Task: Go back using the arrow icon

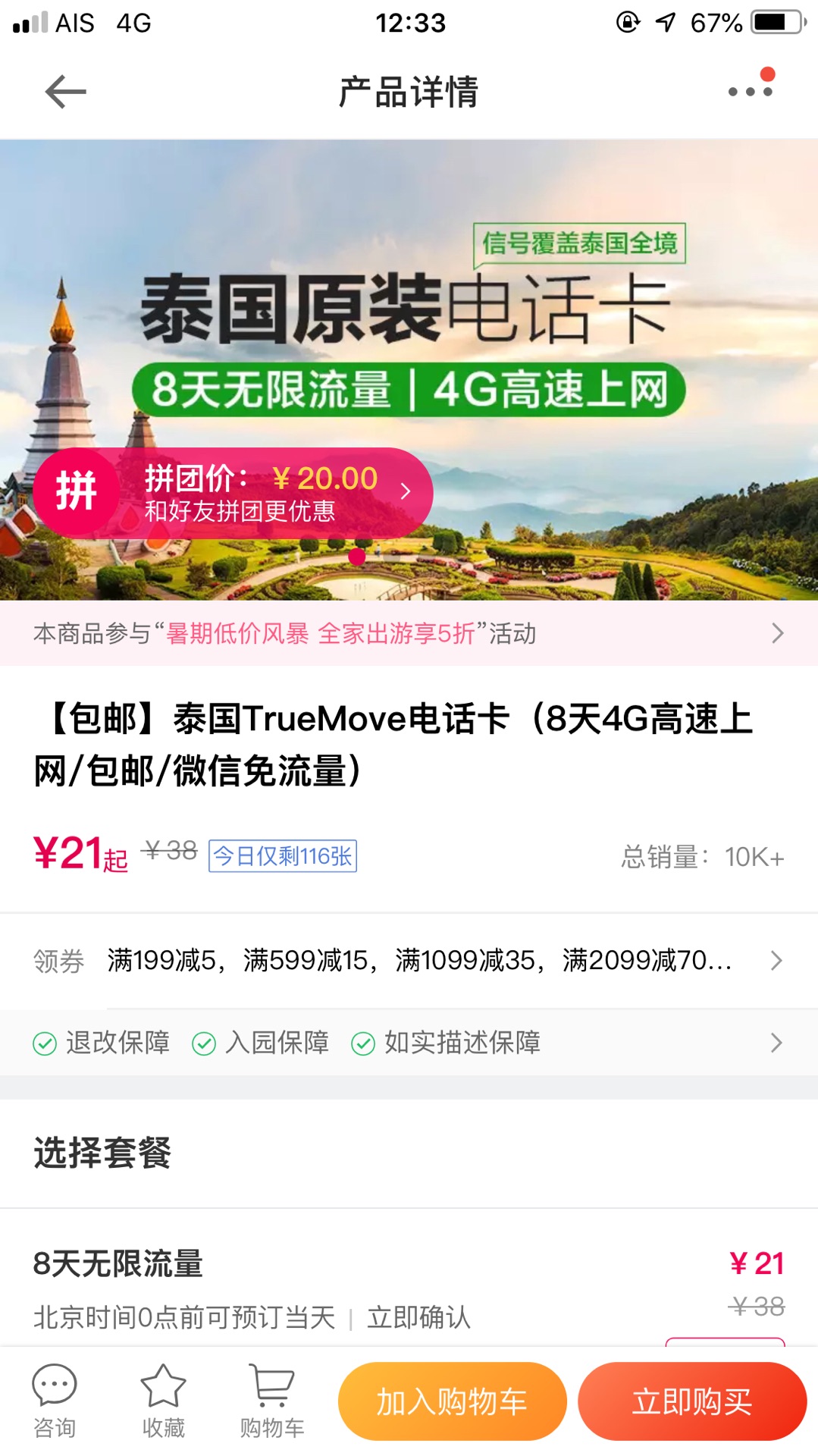Action: [65, 92]
